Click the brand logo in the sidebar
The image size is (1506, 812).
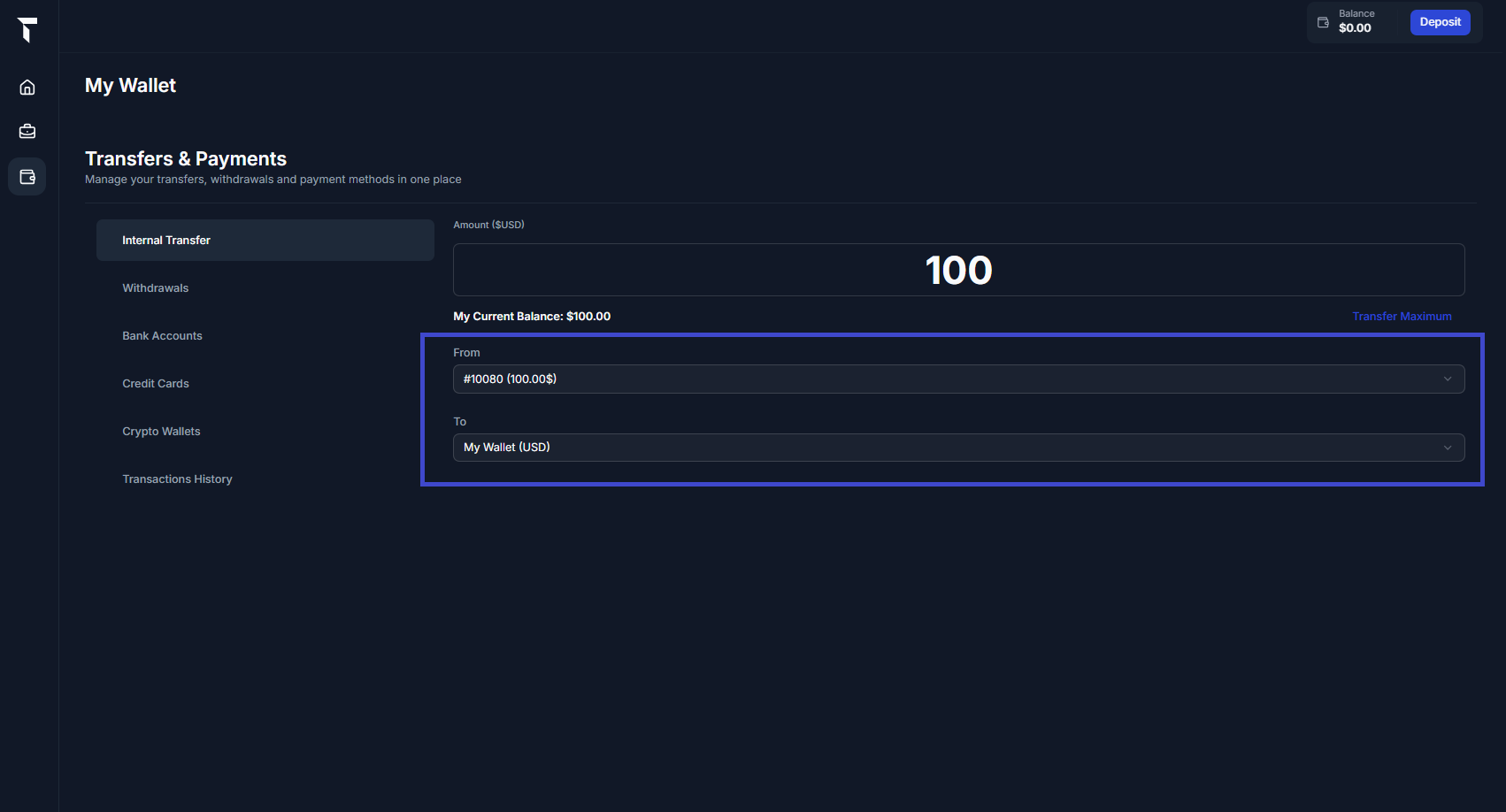pos(27,29)
